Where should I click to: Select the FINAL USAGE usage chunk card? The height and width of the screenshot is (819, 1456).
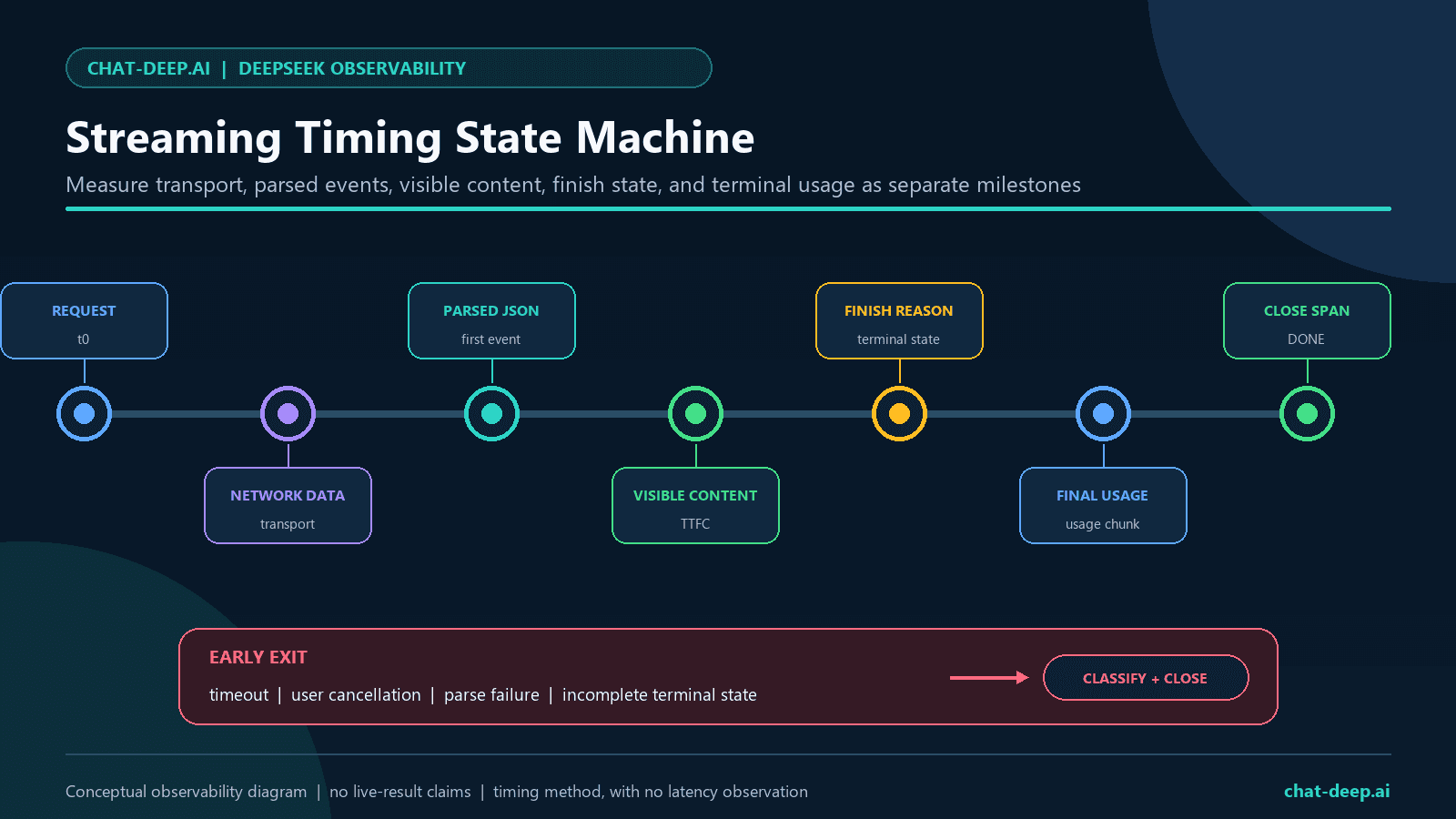(1103, 505)
